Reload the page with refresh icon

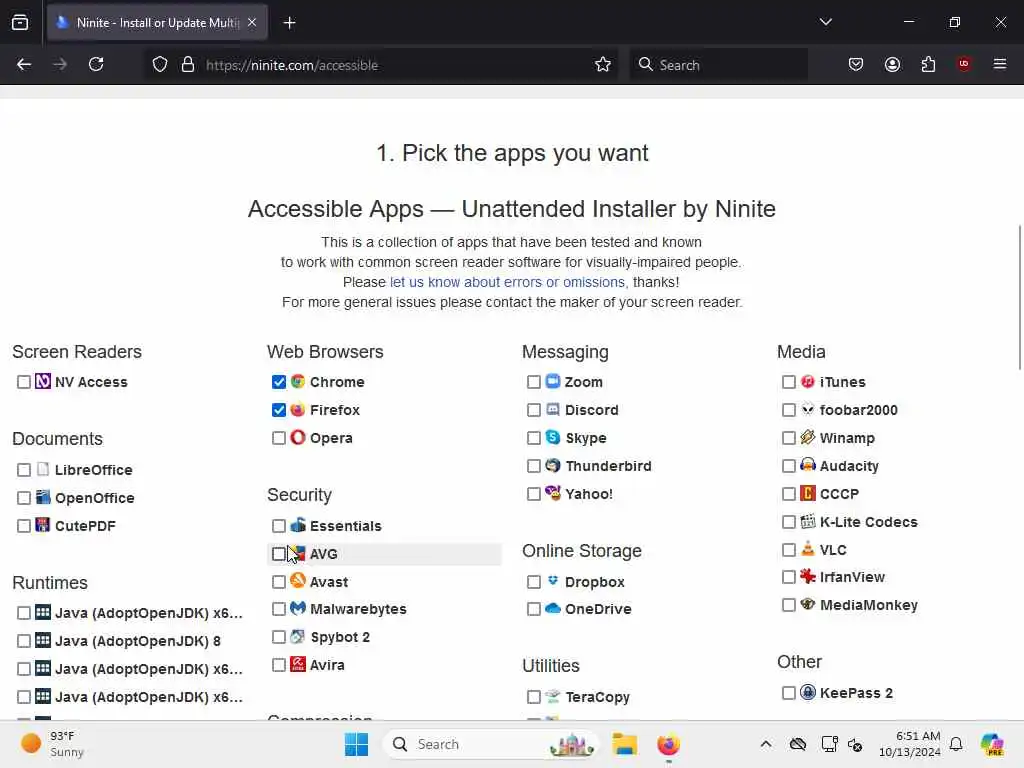click(x=96, y=64)
